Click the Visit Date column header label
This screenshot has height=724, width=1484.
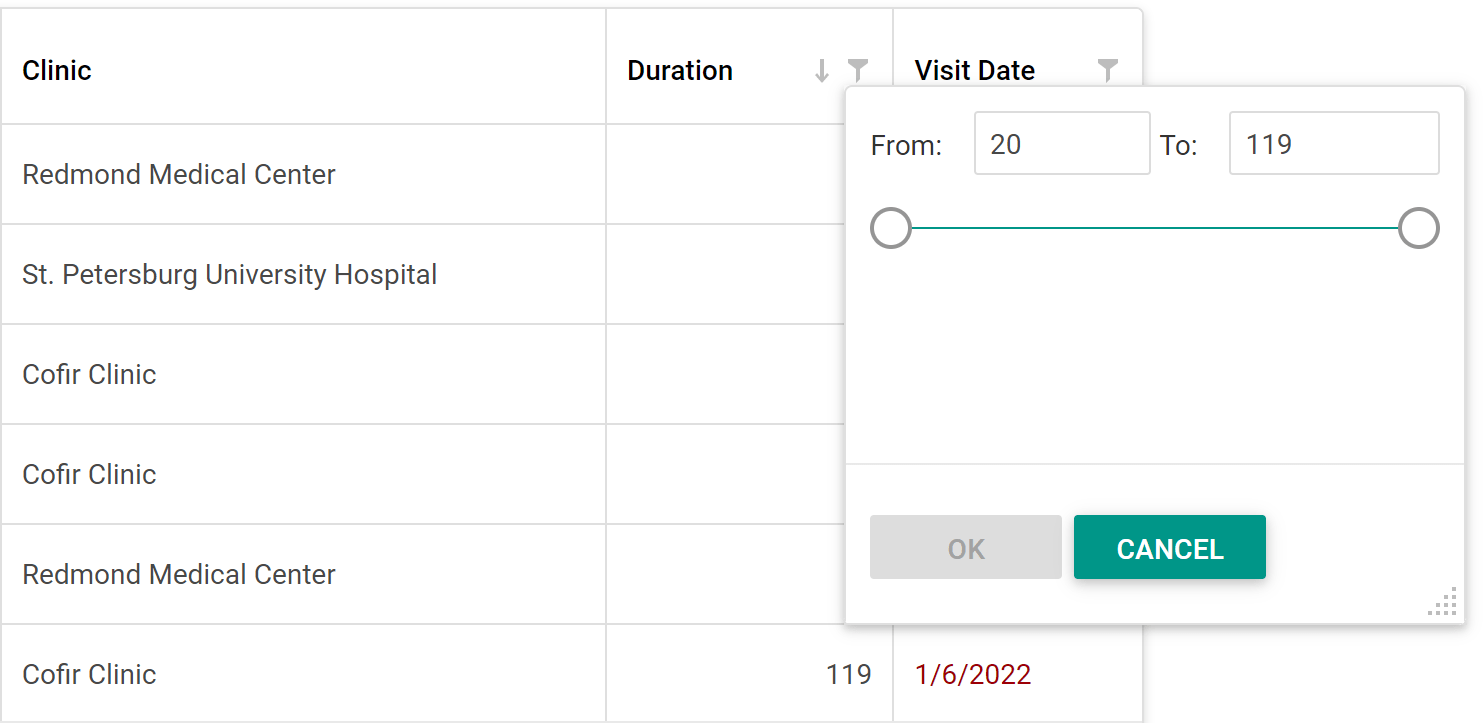click(974, 71)
